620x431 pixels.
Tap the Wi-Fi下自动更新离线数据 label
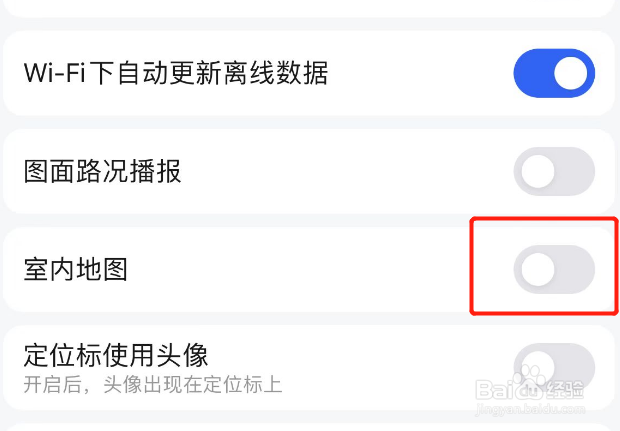(x=176, y=73)
